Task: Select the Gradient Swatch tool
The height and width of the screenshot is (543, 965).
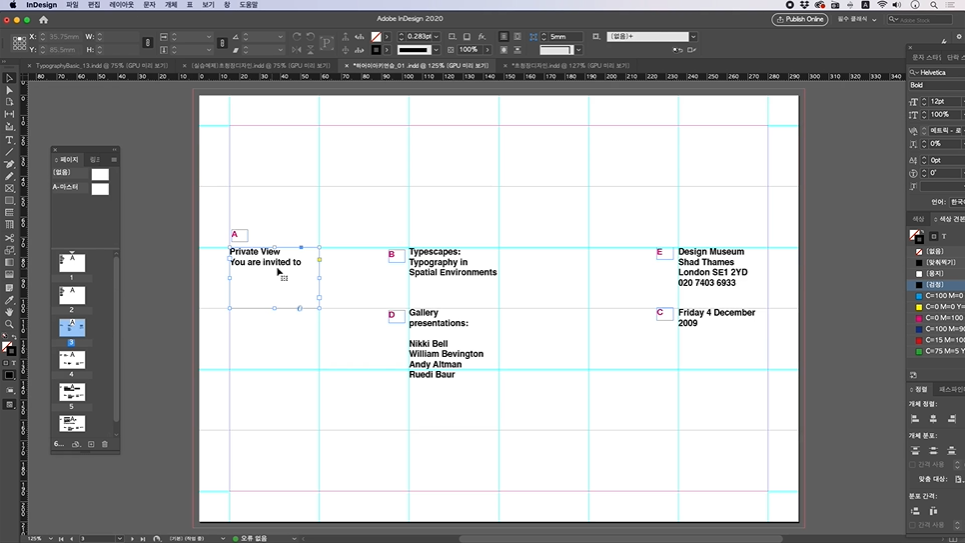Action: pos(9,263)
